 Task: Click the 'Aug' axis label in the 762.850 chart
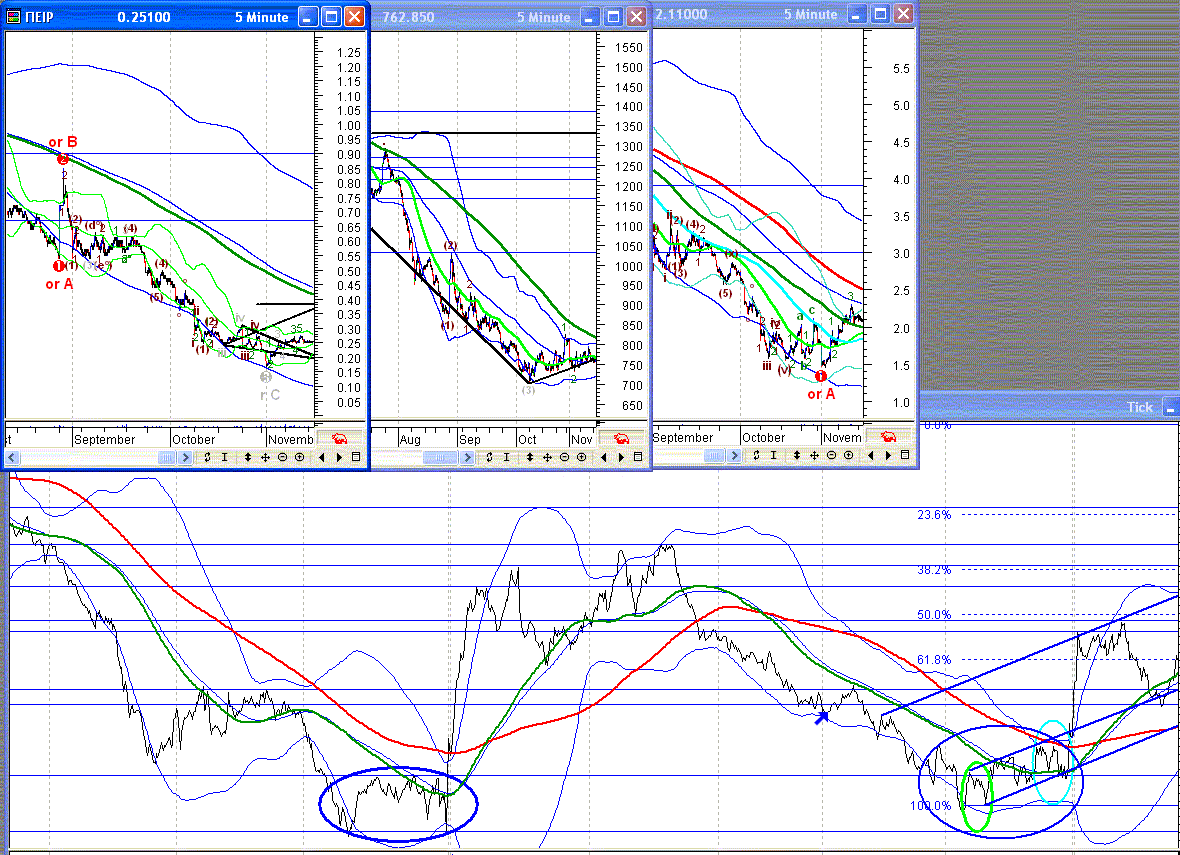410,440
